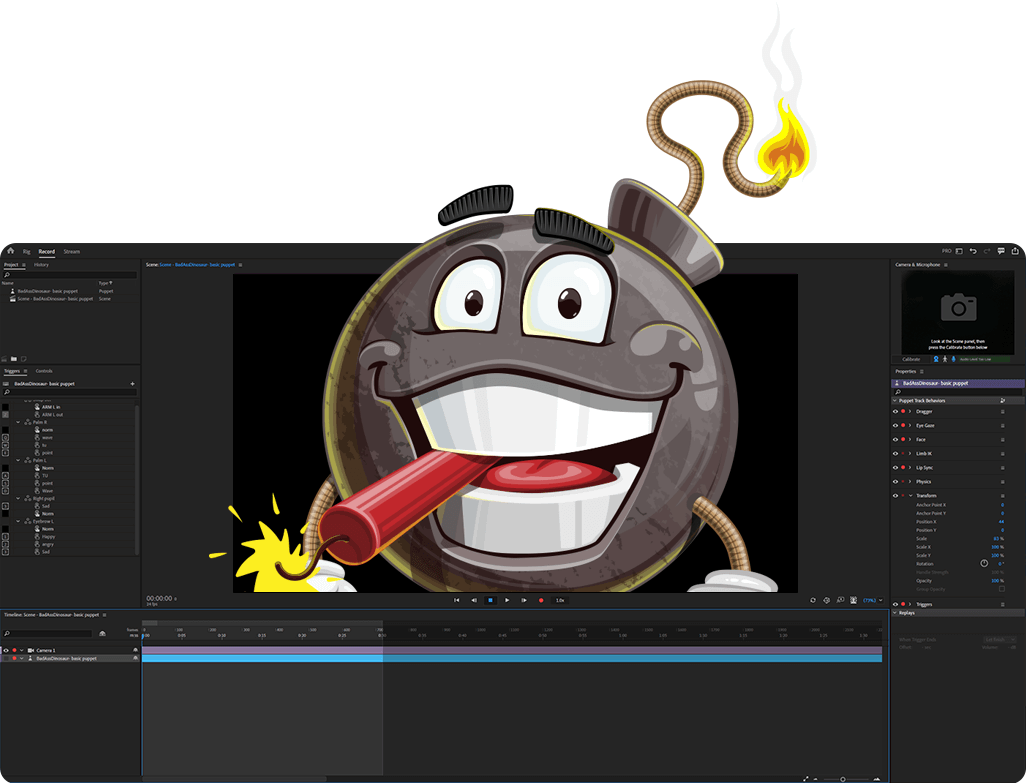Toggle the Group Opacity checkbox
Screen dimensions: 1026x783
(1001, 589)
